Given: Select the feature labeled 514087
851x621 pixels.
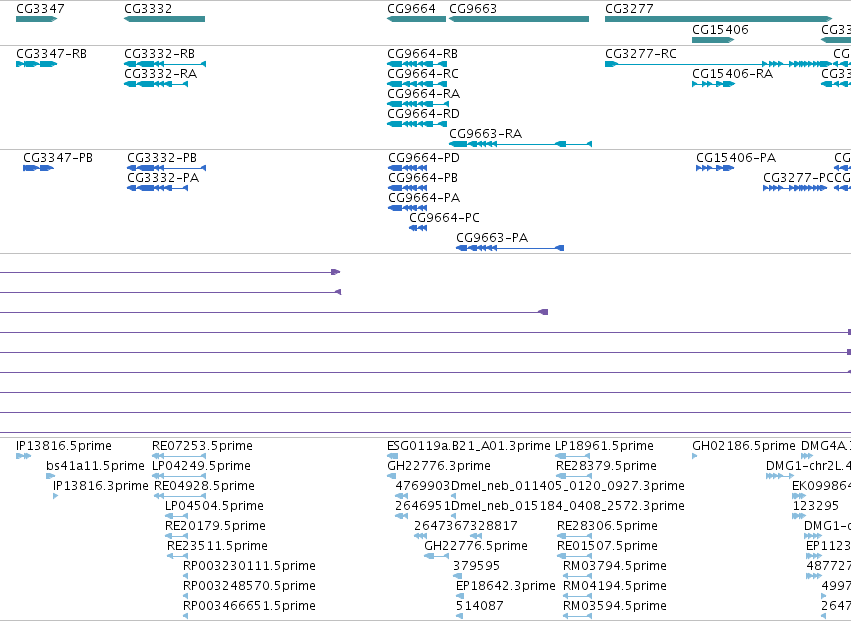Looking at the screenshot, I should click(x=479, y=606).
